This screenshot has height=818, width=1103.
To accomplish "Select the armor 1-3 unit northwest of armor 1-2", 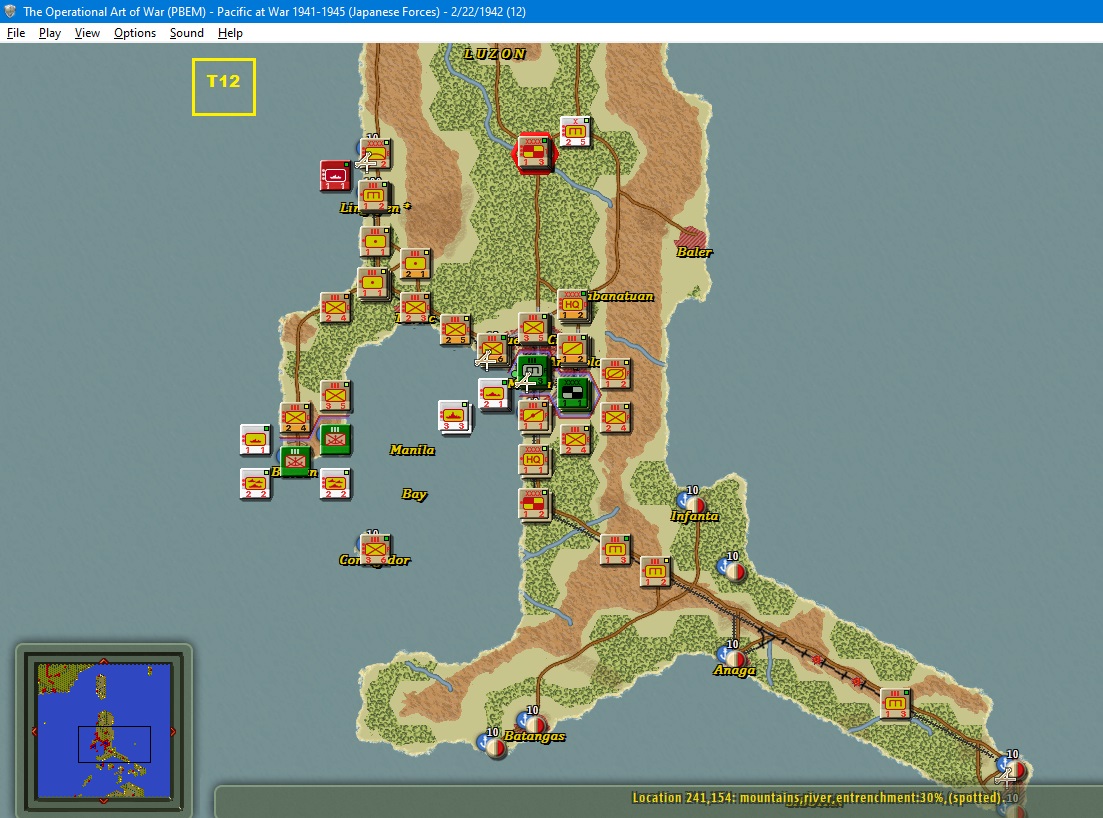I will pyautogui.click(x=615, y=549).
